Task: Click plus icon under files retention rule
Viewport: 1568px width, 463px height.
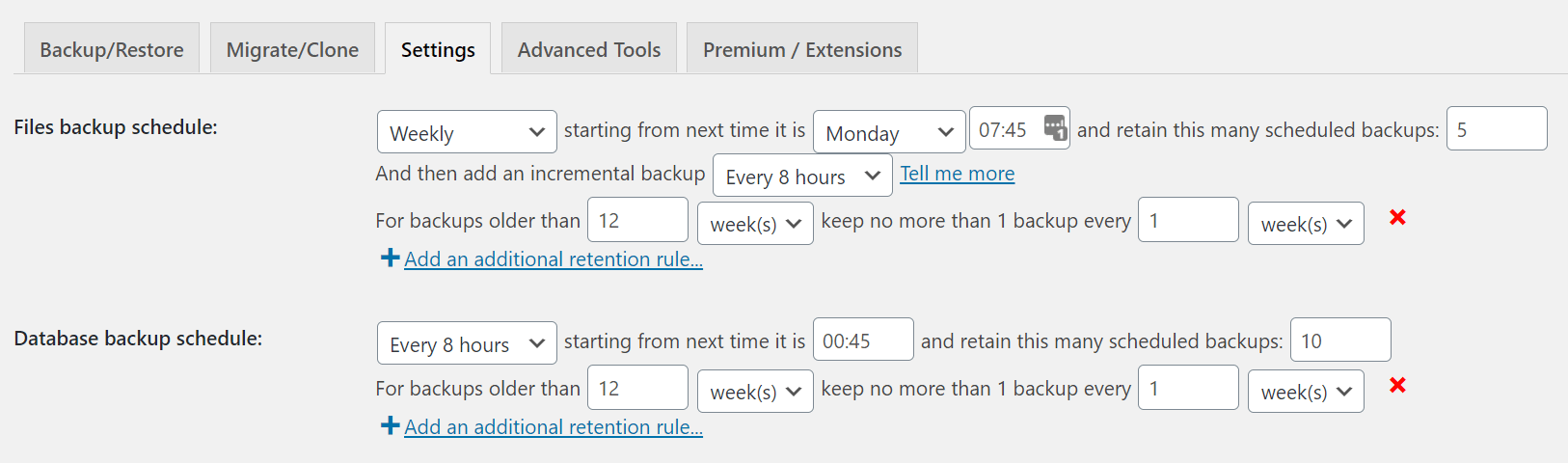Action: 390,258
